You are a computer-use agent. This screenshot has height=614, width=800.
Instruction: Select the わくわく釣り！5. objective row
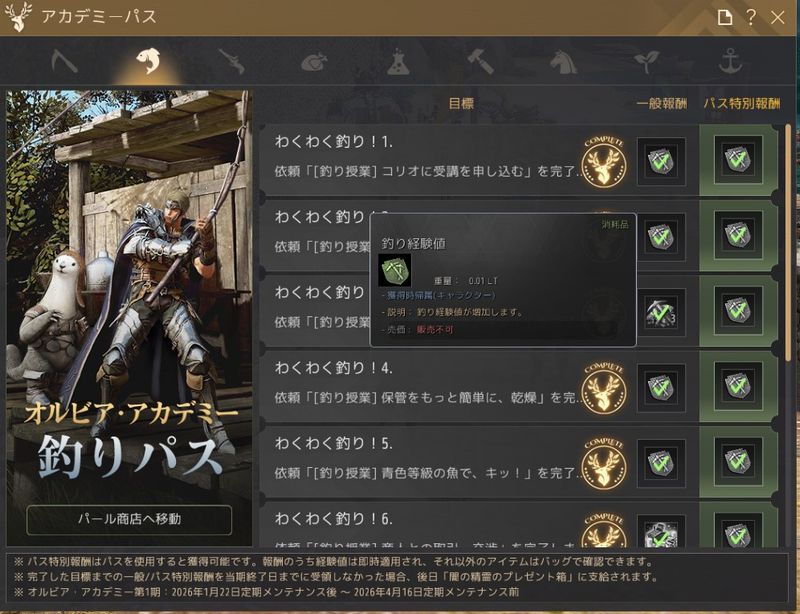click(479, 462)
